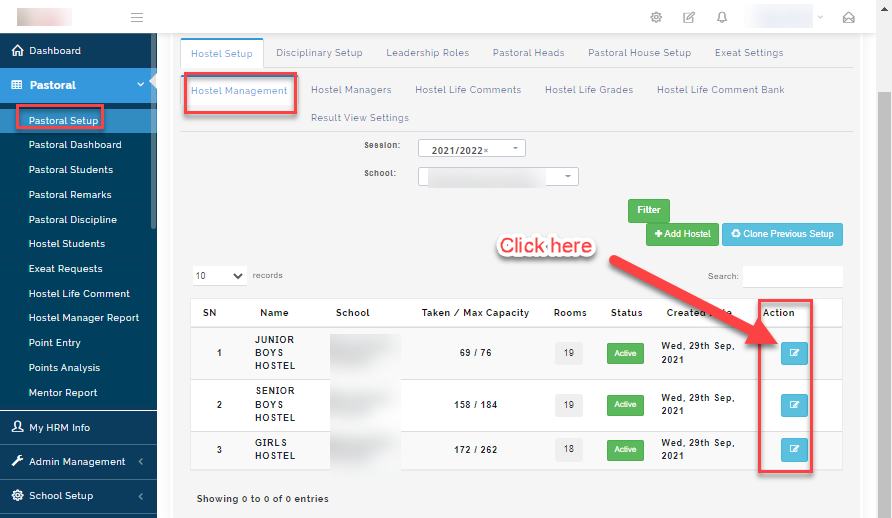892x518 pixels.
Task: Go to Point Entry
Action: point(55,342)
